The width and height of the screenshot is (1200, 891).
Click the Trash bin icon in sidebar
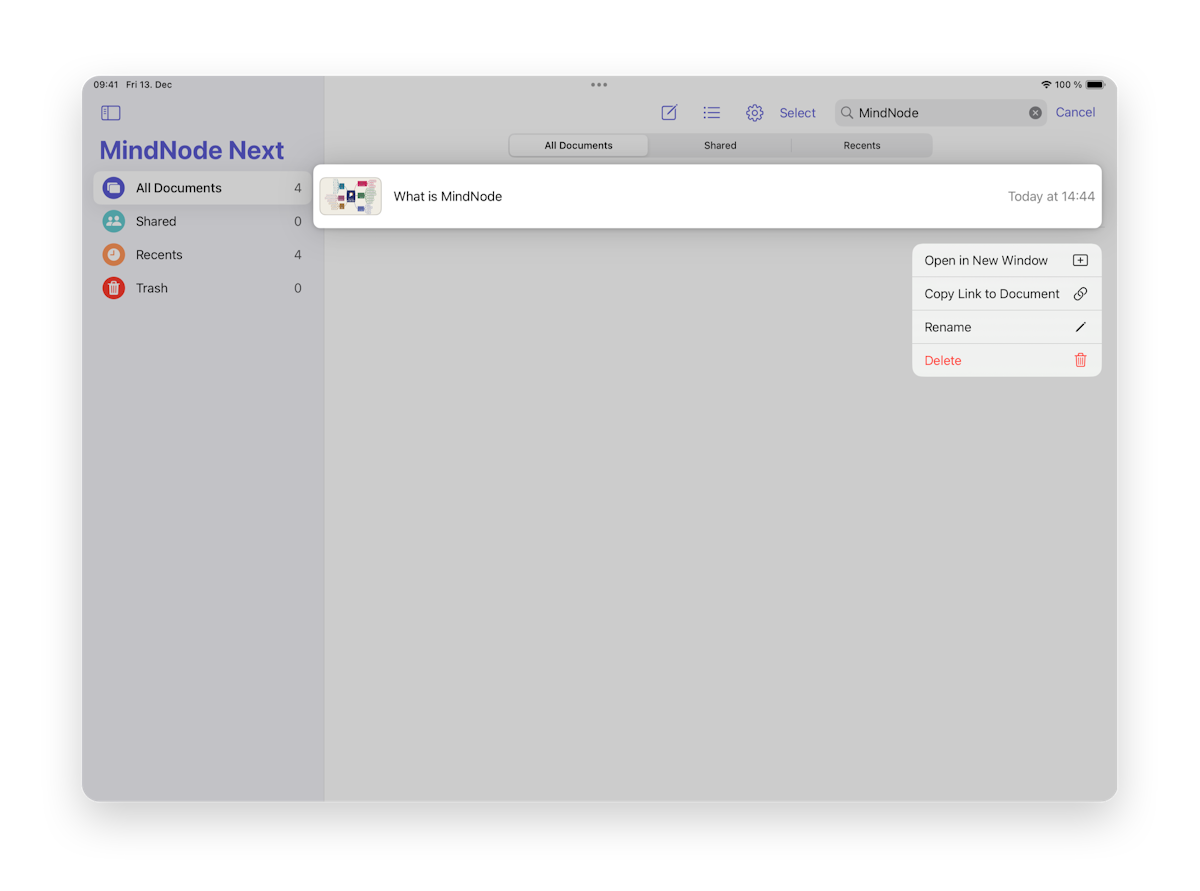[x=114, y=288]
